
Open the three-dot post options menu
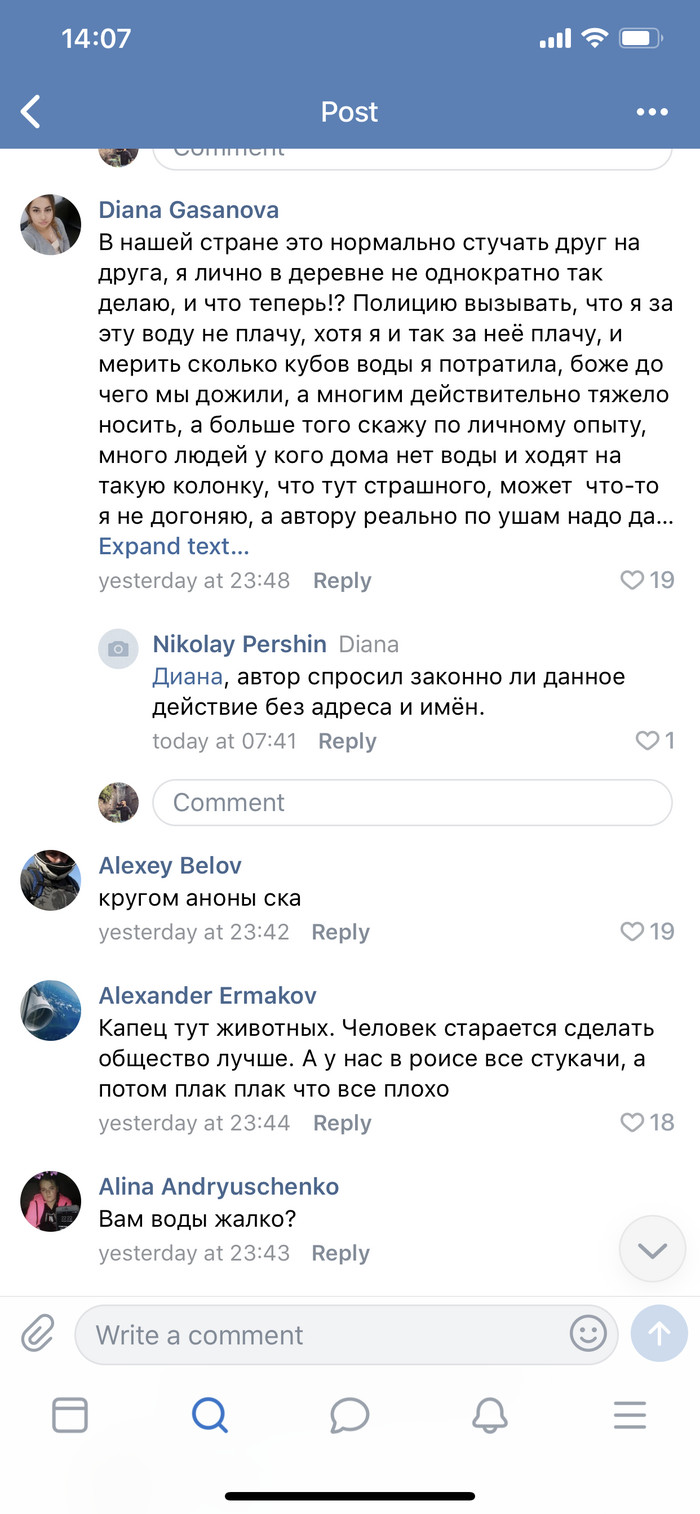point(652,112)
